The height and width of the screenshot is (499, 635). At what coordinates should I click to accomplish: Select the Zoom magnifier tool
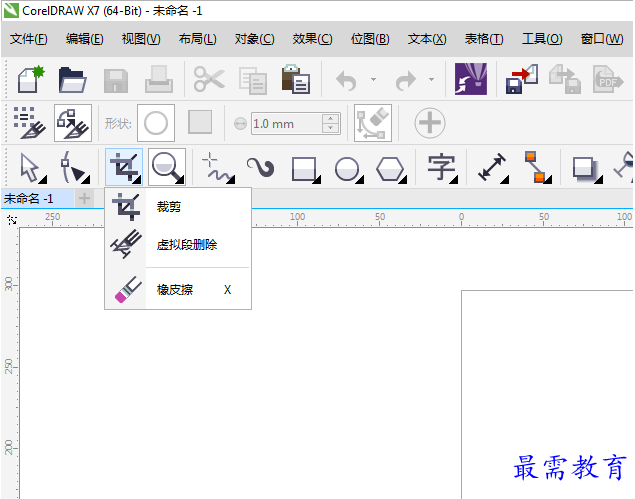(167, 167)
